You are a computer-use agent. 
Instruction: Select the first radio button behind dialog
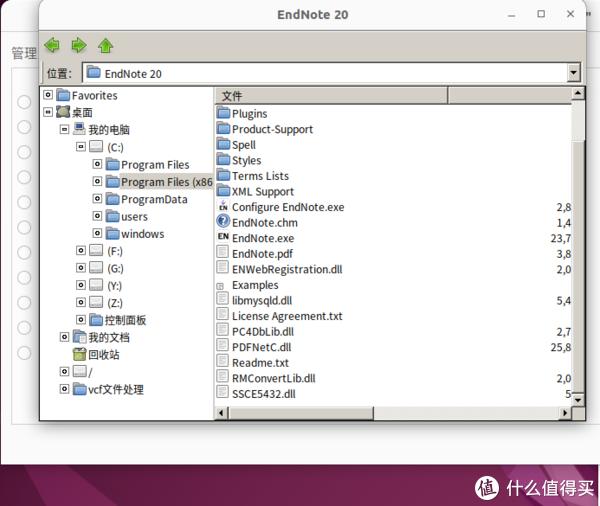tap(24, 101)
